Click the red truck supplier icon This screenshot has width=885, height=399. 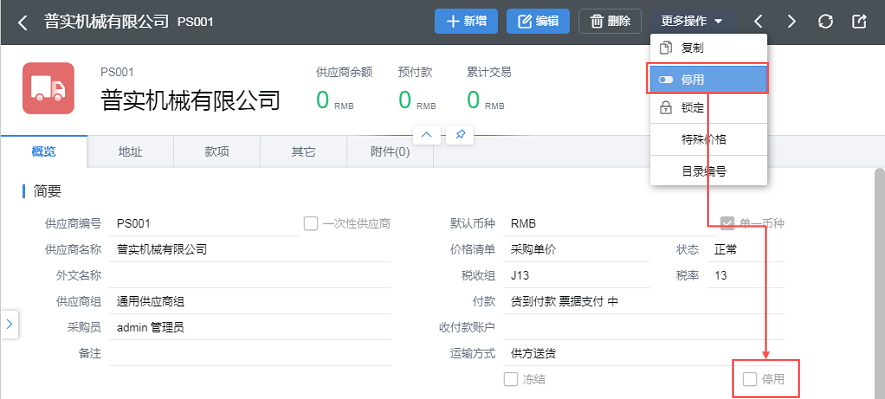coord(49,88)
